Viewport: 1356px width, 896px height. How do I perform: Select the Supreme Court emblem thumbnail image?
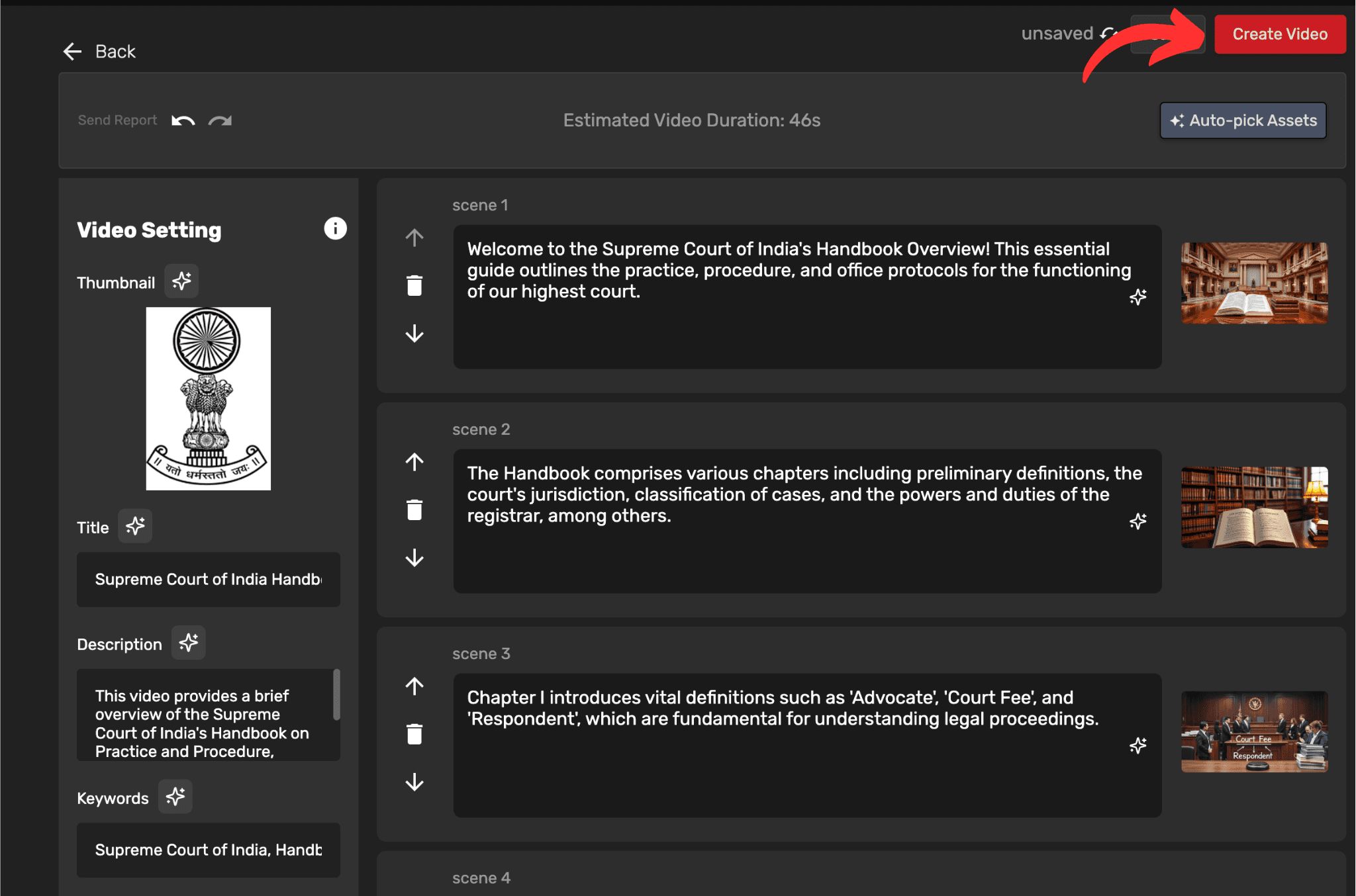pyautogui.click(x=209, y=398)
